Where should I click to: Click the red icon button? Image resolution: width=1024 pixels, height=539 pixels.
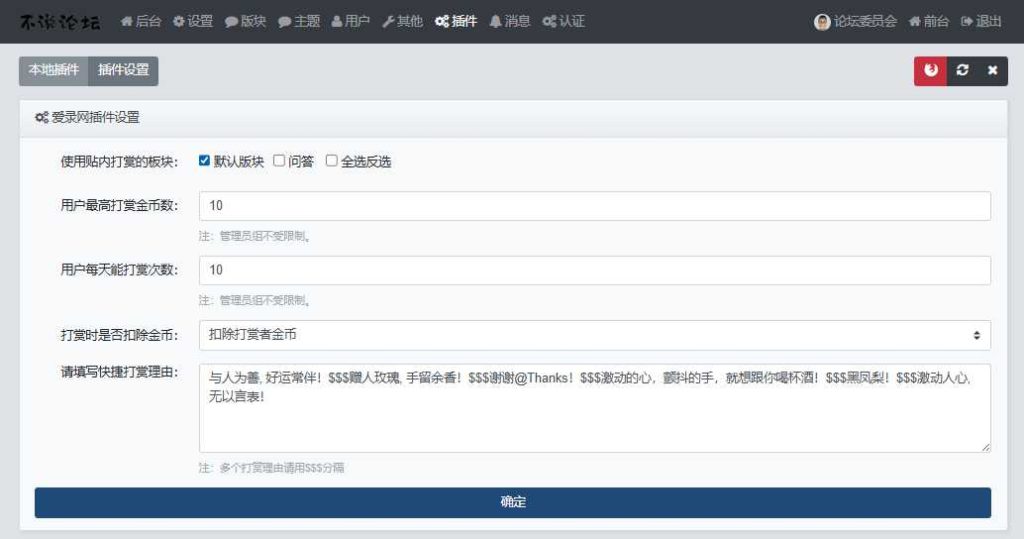click(931, 71)
